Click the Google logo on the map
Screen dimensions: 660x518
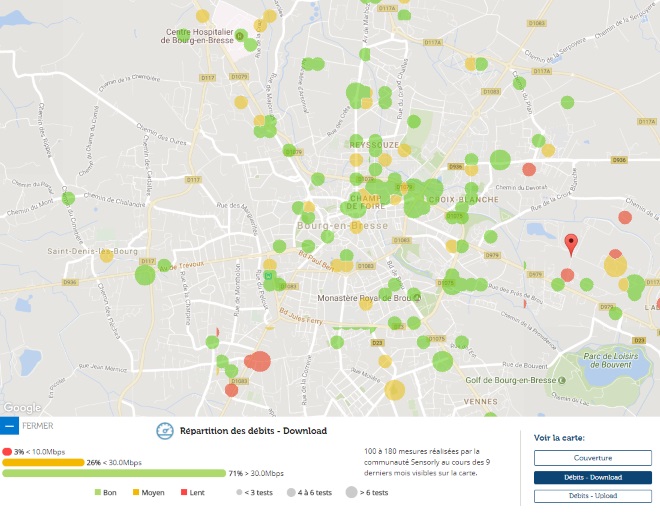21,407
